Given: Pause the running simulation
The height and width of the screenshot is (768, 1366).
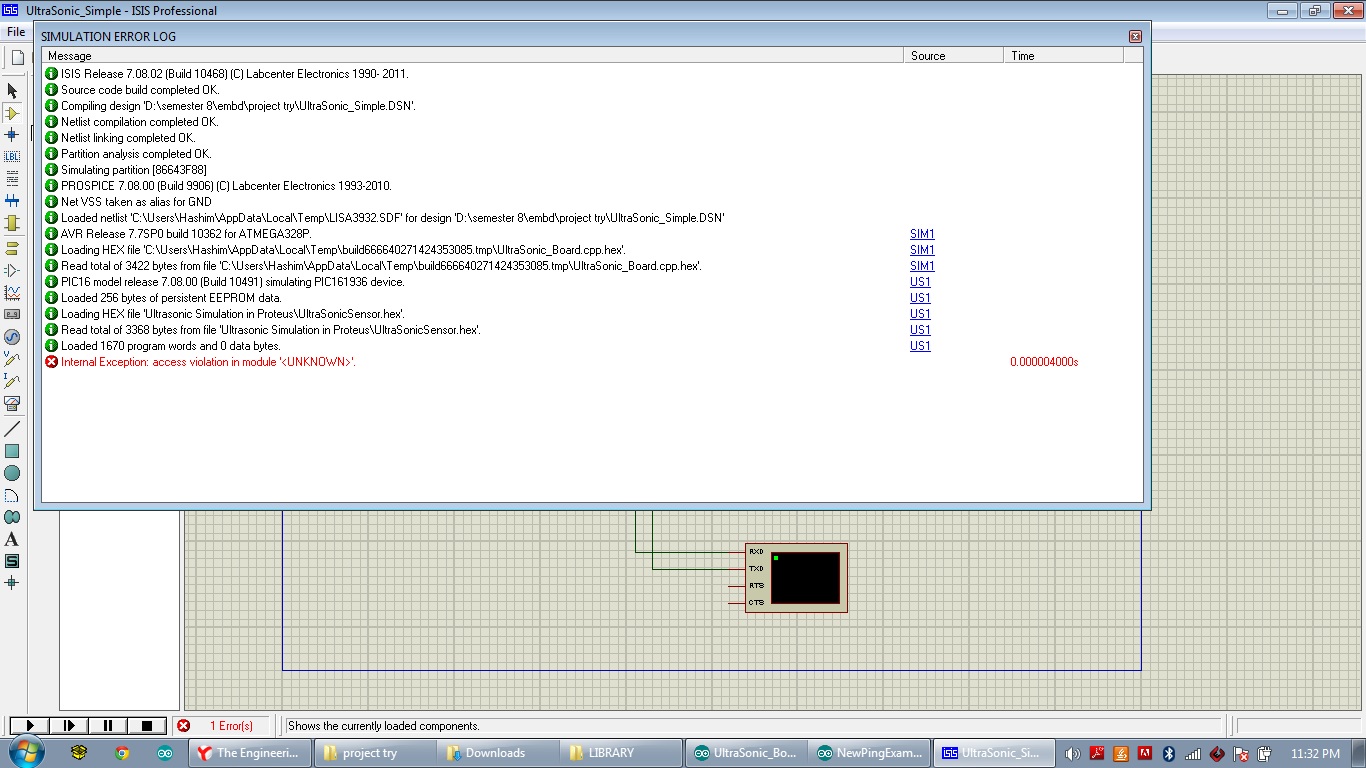Looking at the screenshot, I should 105,725.
